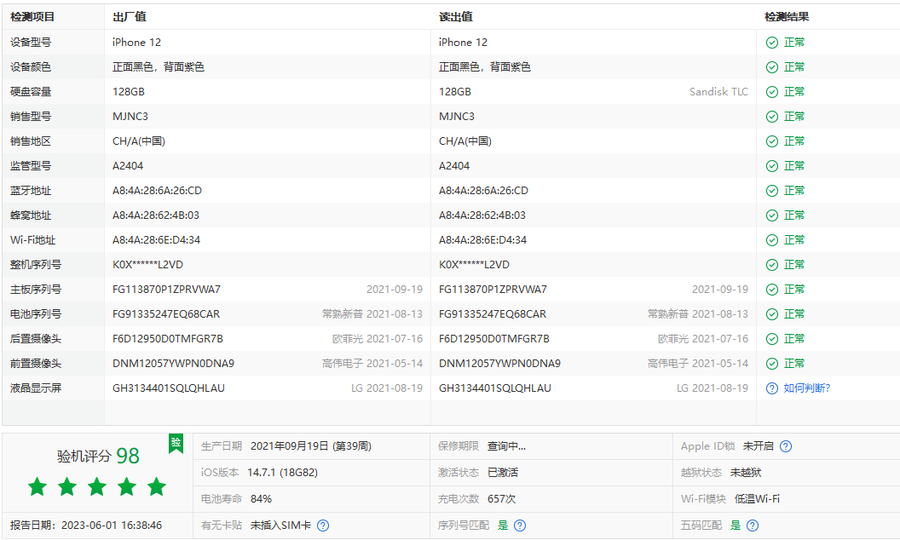Click the Sandisk TLC label

pyautogui.click(x=719, y=92)
